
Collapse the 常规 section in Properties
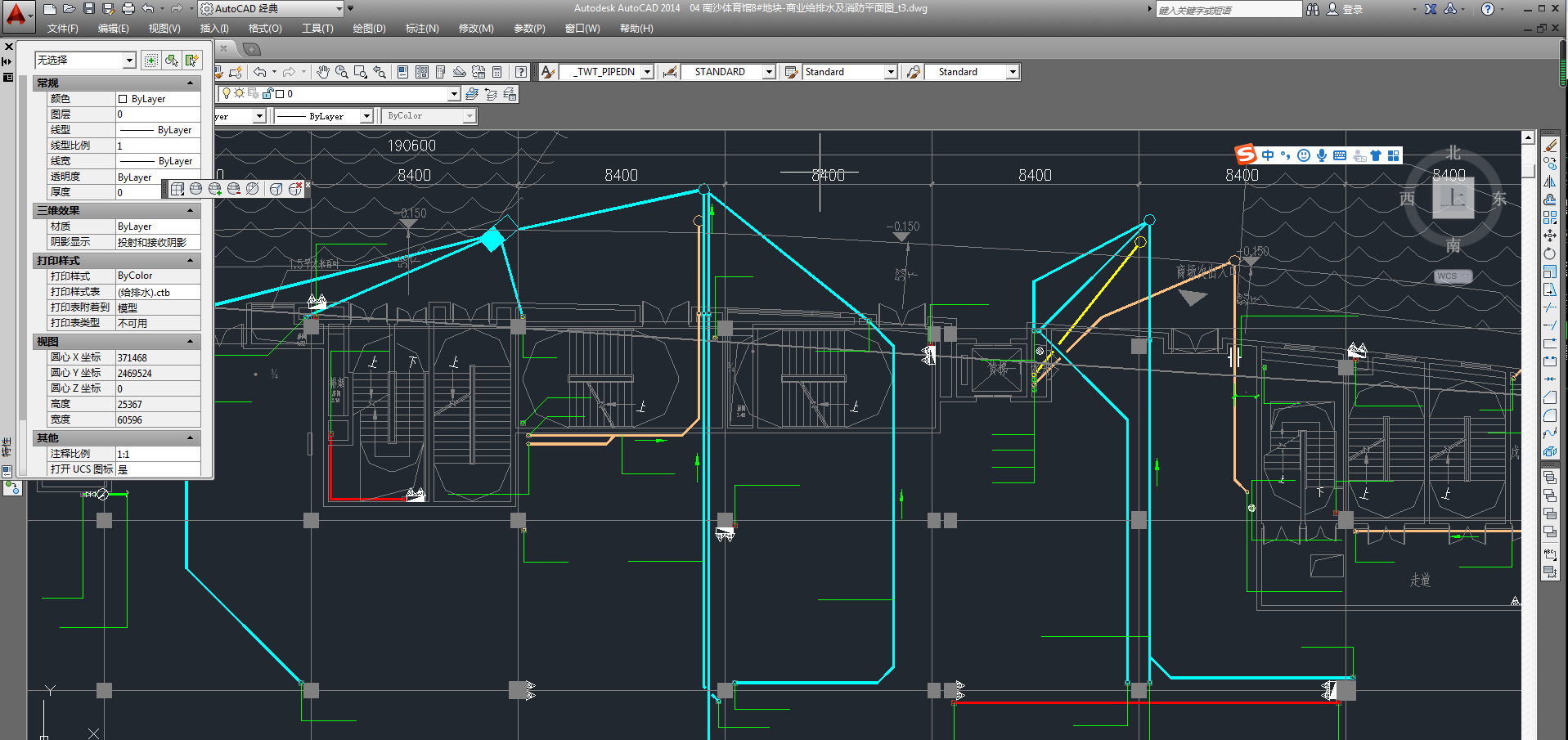(x=191, y=83)
